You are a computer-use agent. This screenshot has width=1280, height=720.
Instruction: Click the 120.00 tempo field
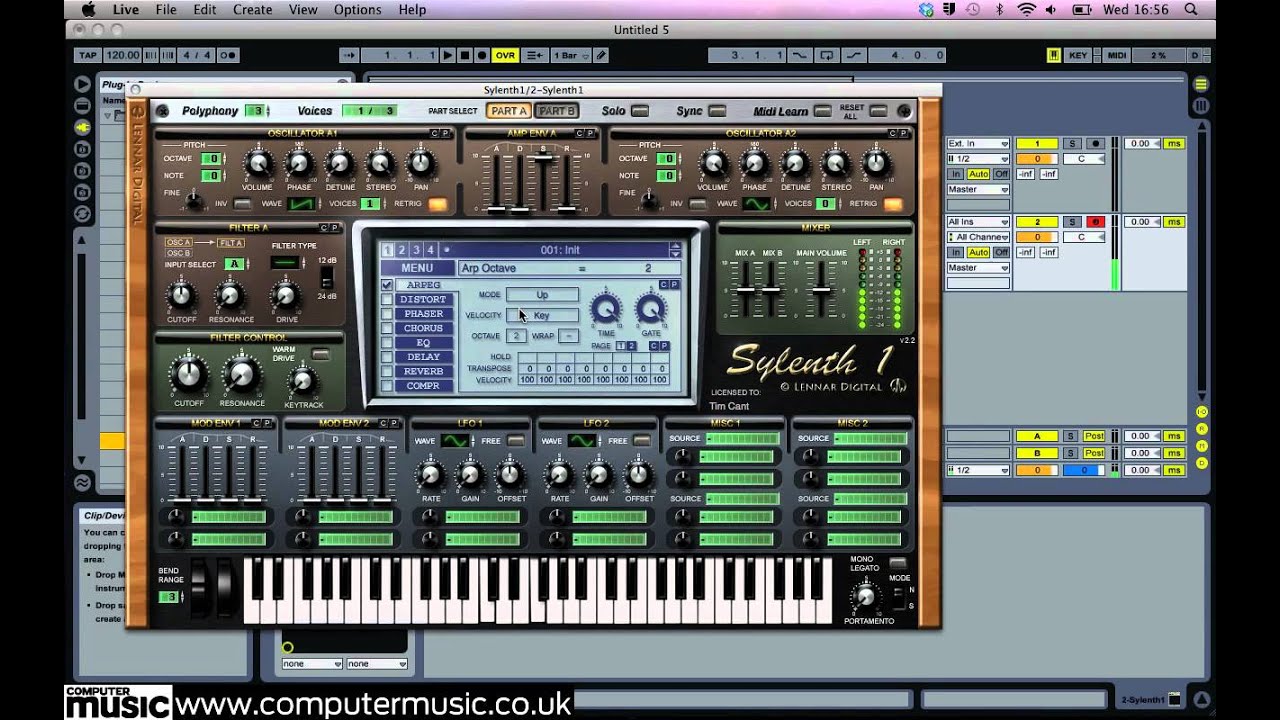click(122, 56)
